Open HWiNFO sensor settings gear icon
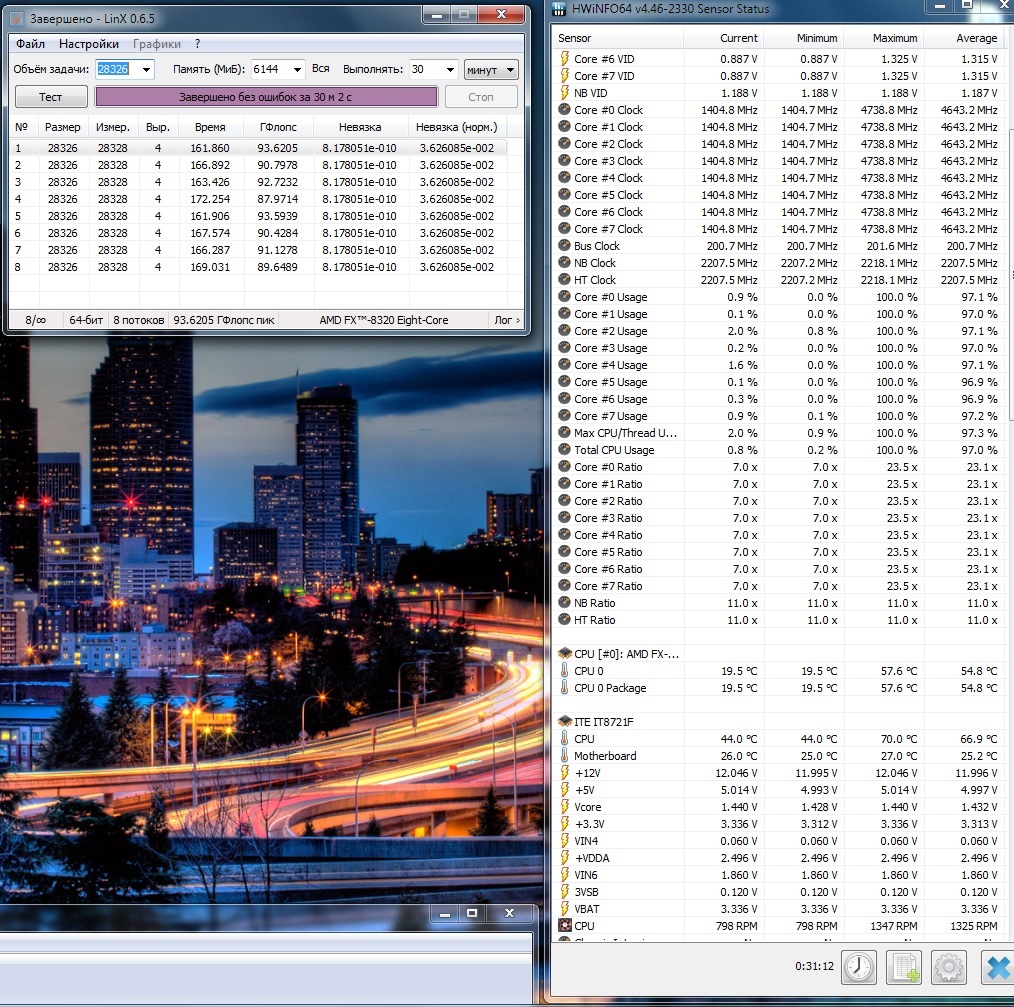 pyautogui.click(x=949, y=967)
